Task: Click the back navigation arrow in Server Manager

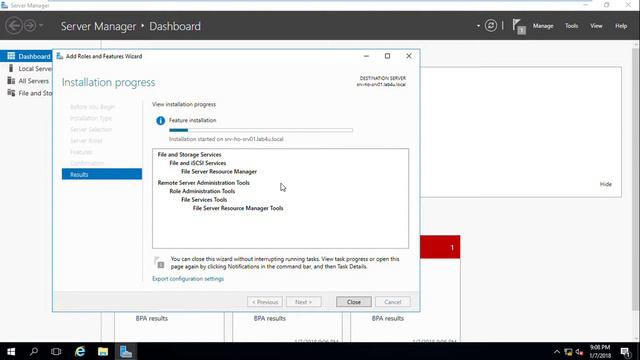Action: pos(13,26)
